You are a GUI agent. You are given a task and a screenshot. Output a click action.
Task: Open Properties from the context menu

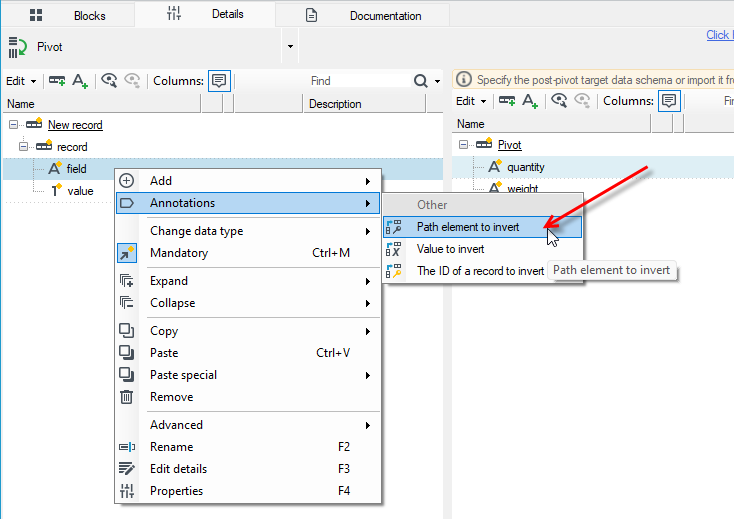248,491
